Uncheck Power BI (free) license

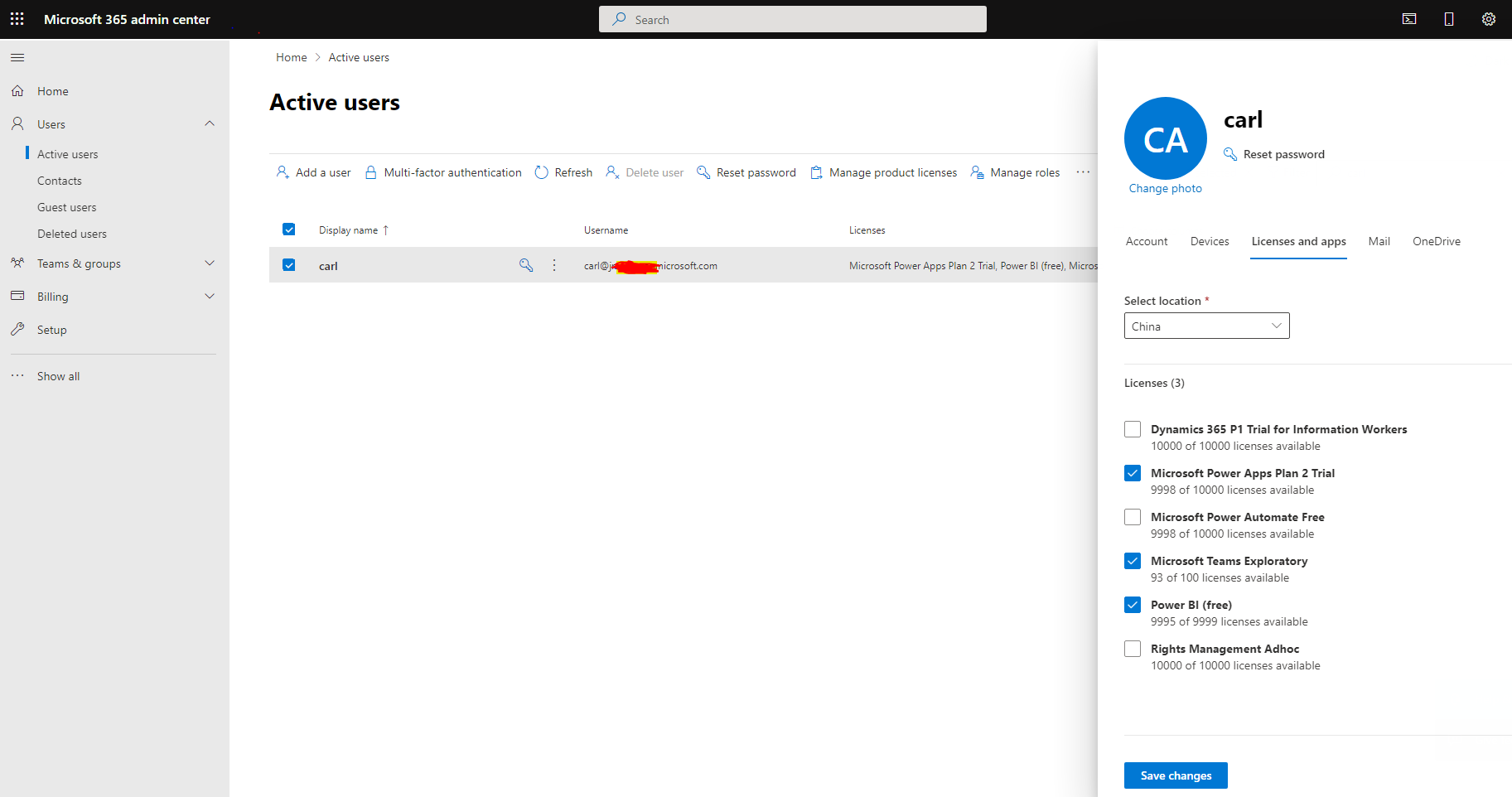(1133, 605)
